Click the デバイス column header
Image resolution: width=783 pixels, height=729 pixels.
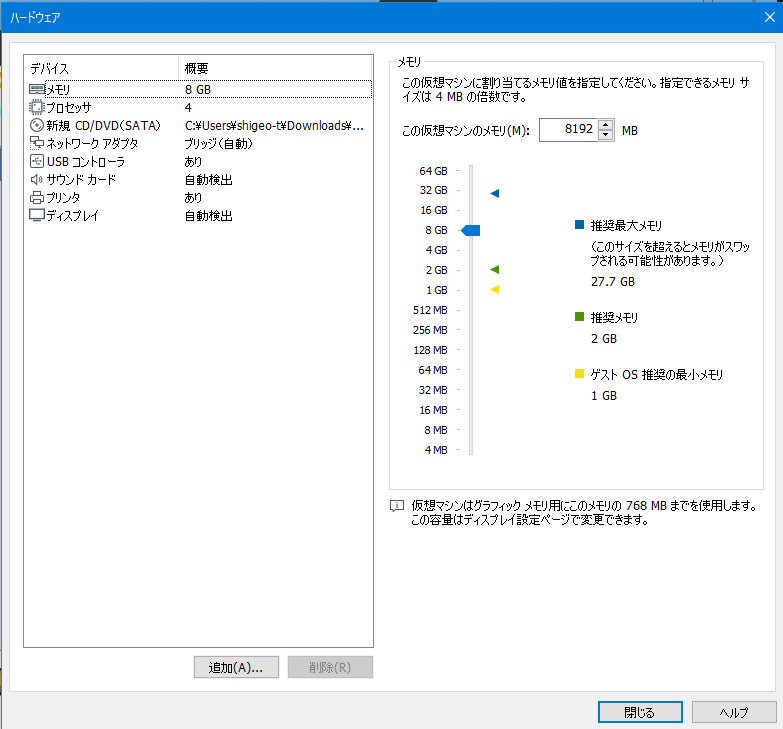[101, 68]
